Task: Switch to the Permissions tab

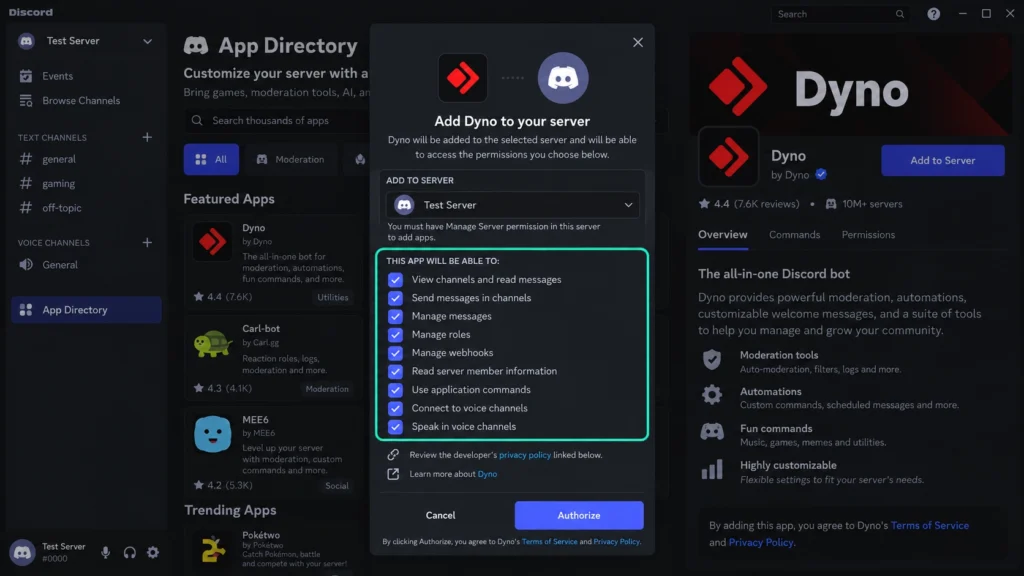Action: [x=868, y=234]
